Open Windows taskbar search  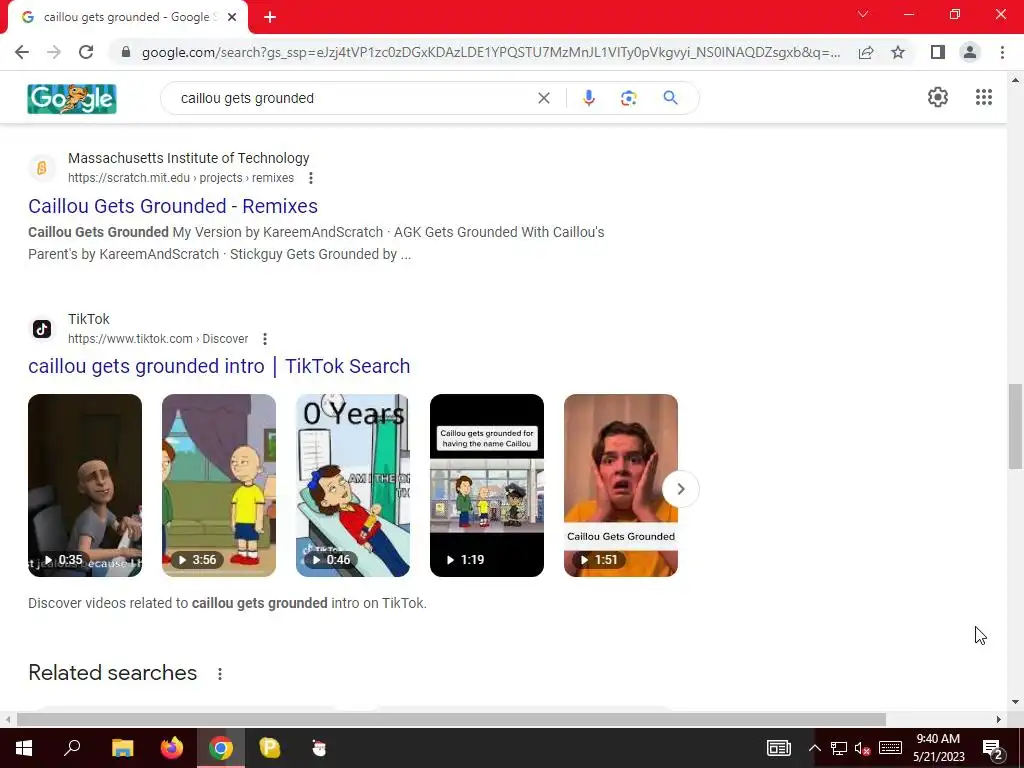pos(72,748)
